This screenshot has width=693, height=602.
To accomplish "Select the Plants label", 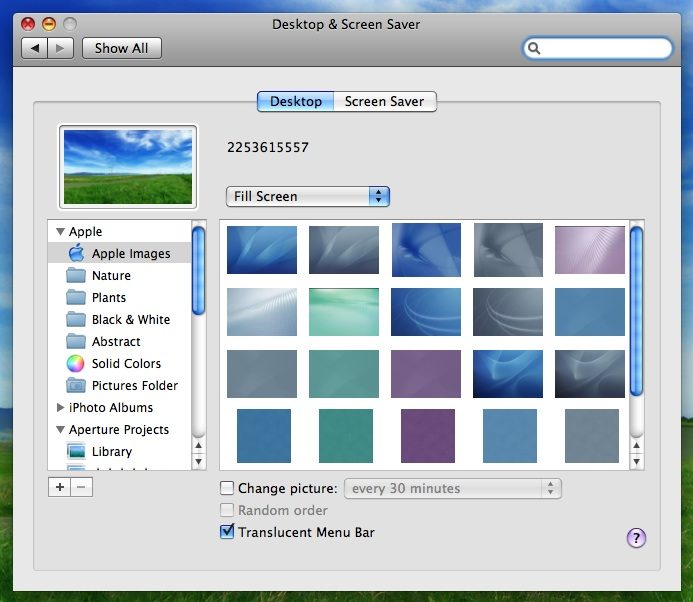I will coord(109,297).
